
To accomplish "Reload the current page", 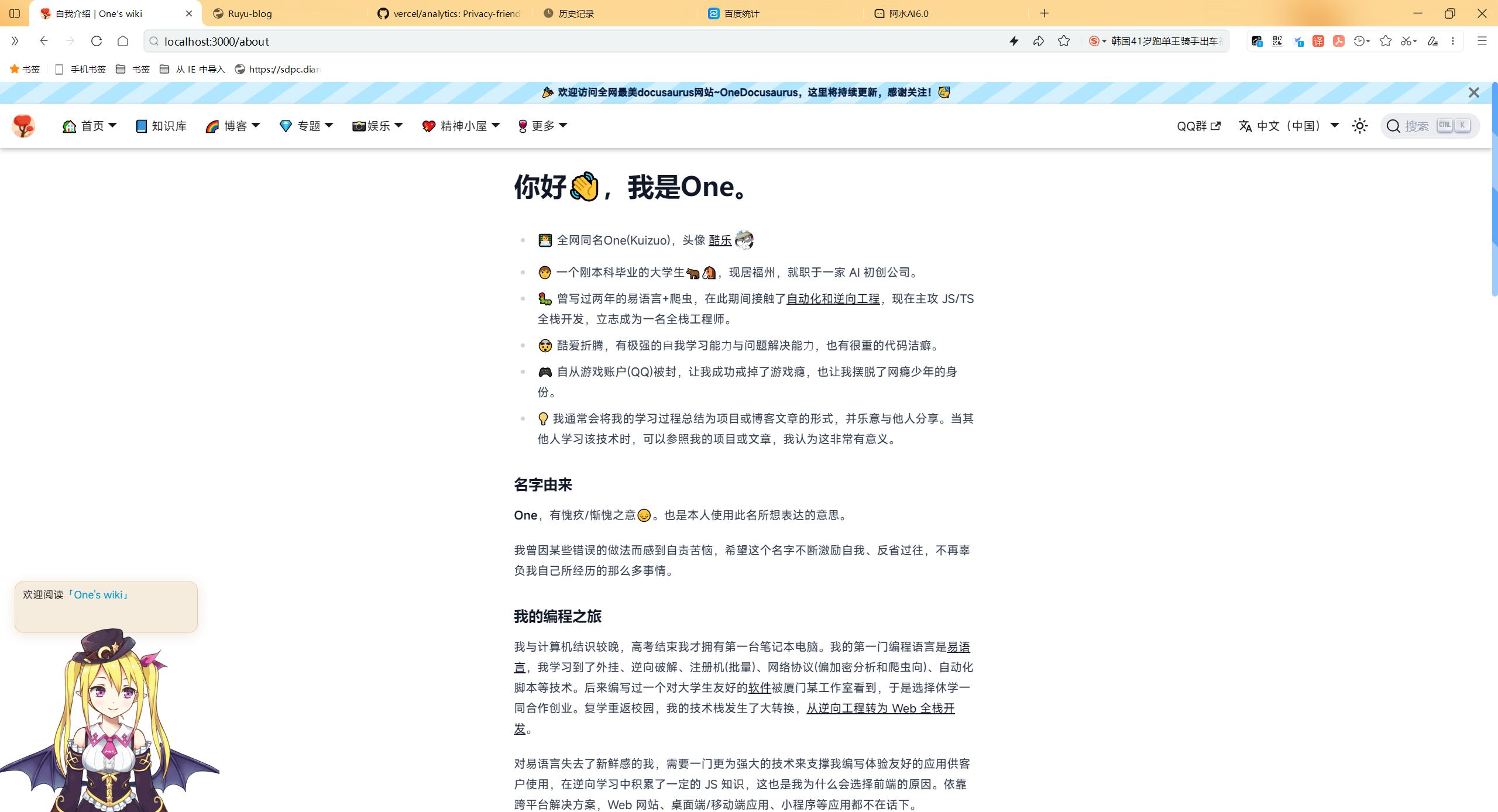I will coord(97,41).
